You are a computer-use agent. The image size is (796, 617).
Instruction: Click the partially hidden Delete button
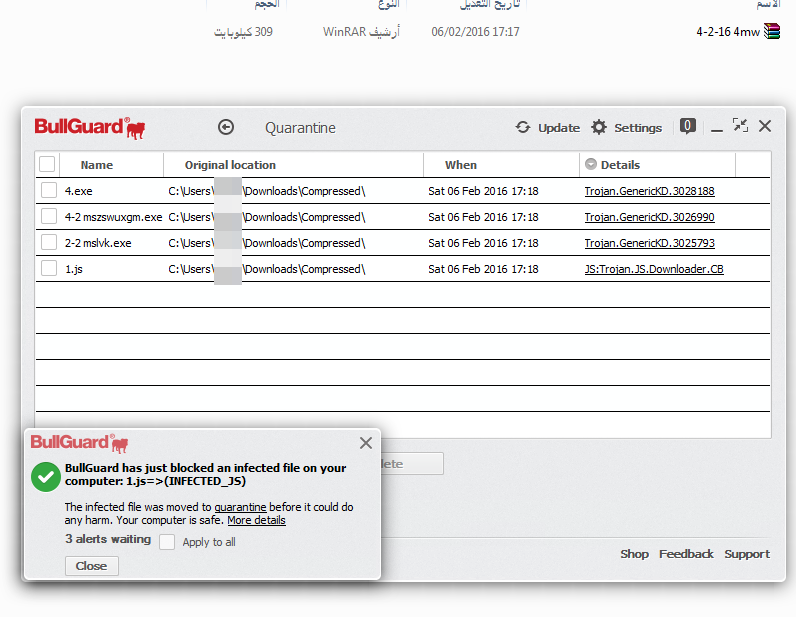(x=412, y=464)
